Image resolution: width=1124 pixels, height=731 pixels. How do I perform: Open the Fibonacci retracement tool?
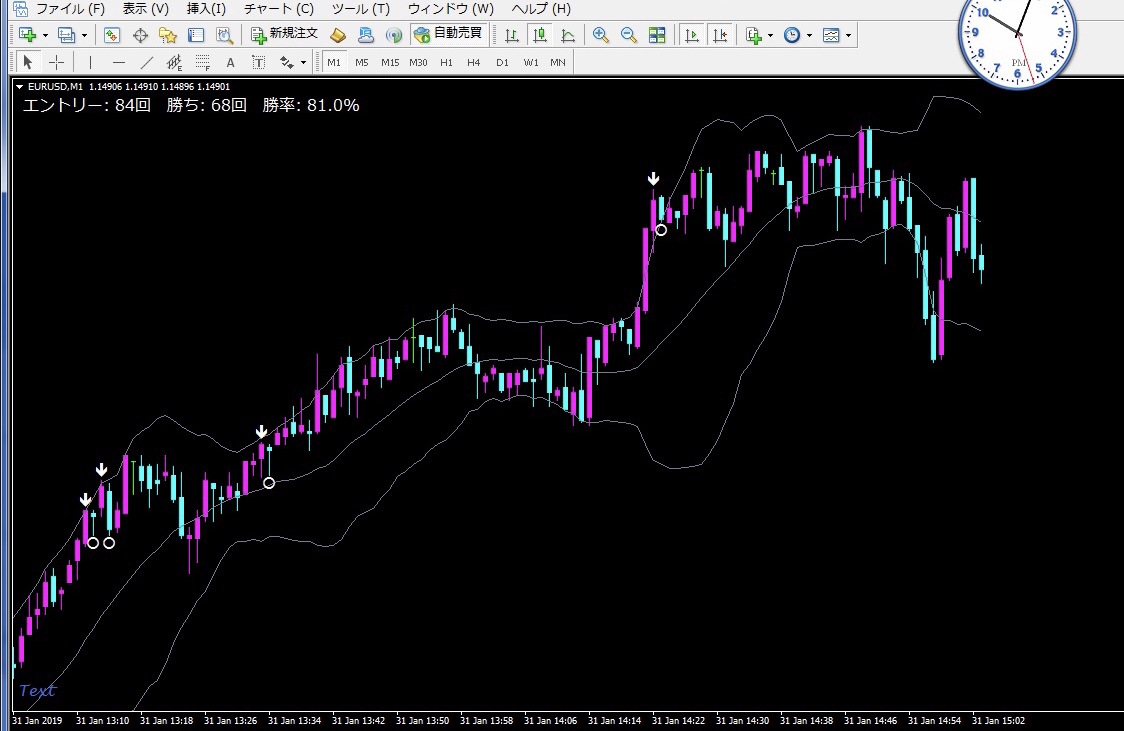point(202,62)
